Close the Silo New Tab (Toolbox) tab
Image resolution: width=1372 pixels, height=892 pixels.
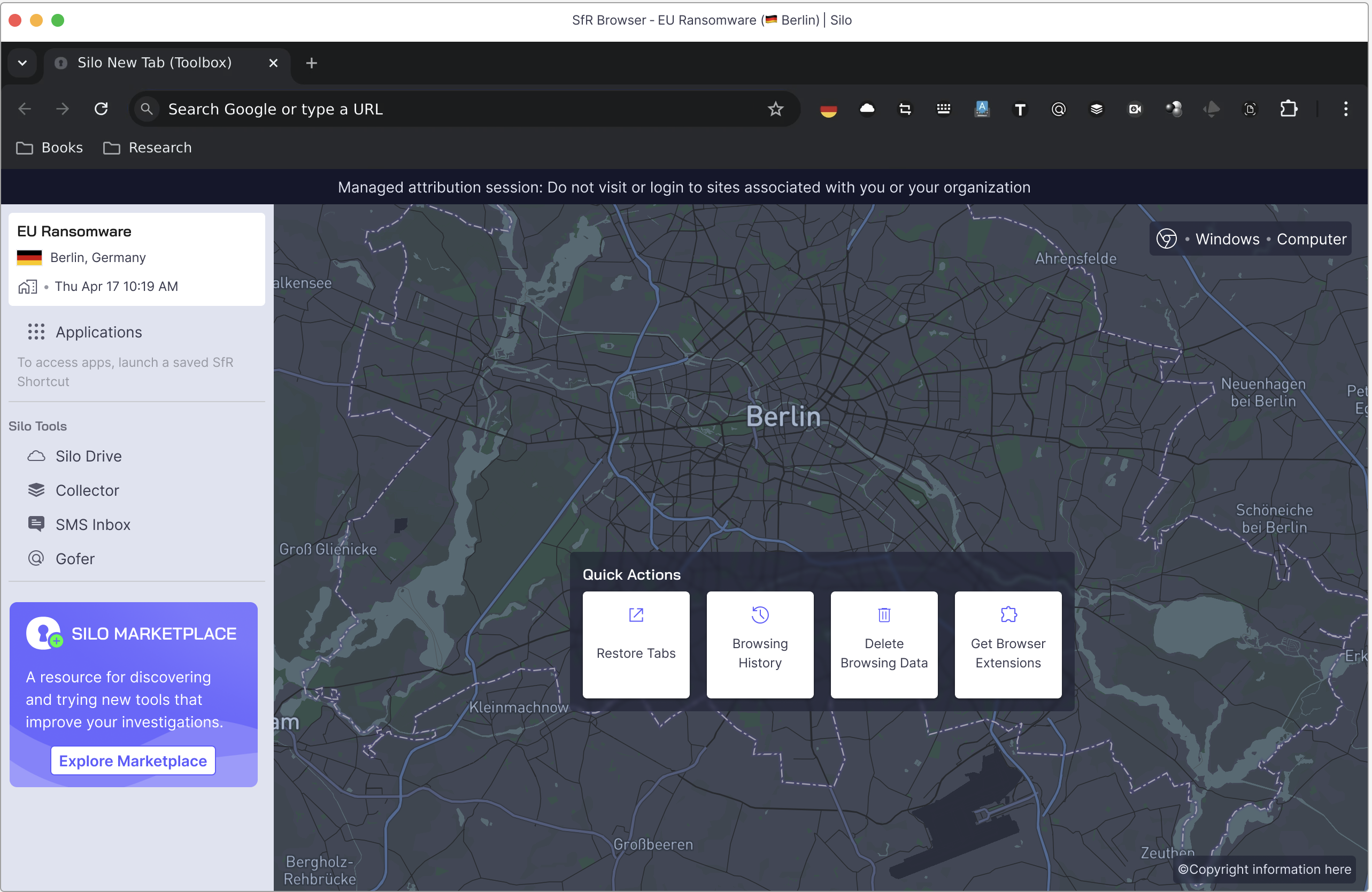coord(273,63)
